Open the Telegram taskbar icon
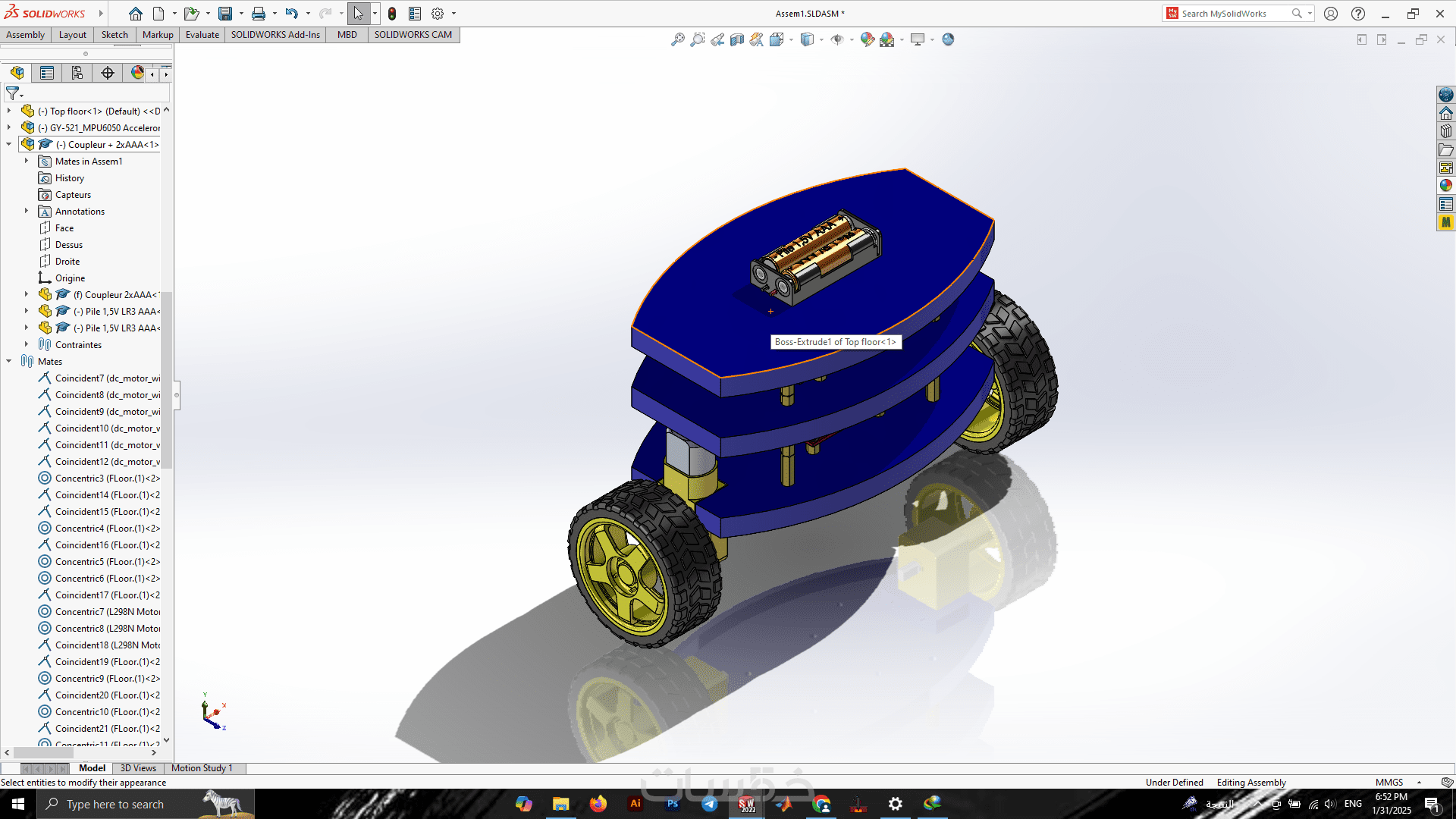1456x819 pixels. point(710,804)
